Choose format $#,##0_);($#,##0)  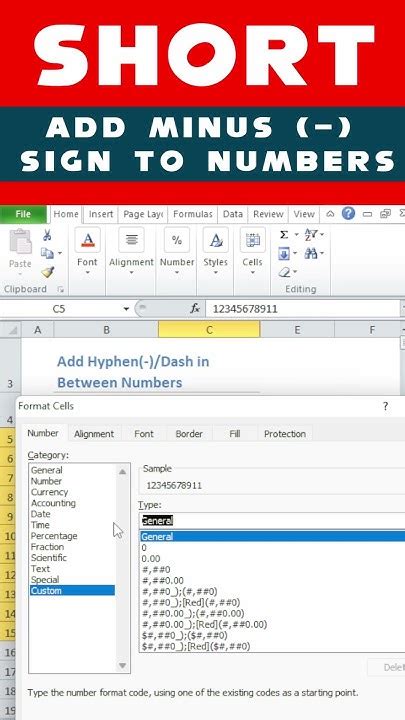[185, 636]
